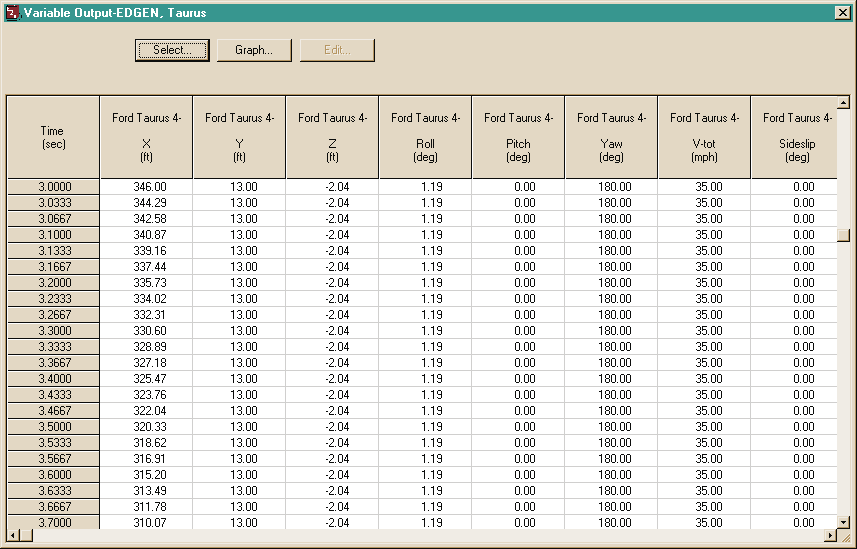Select row header 3.4667
Image resolution: width=857 pixels, height=549 pixels.
pyautogui.click(x=53, y=411)
